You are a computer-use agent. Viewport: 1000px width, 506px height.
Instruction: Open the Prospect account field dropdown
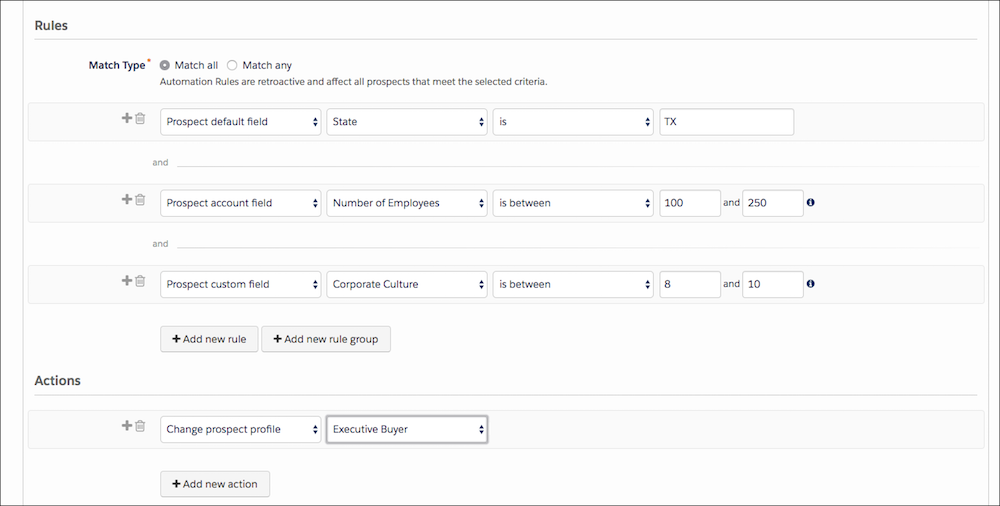pyautogui.click(x=240, y=203)
